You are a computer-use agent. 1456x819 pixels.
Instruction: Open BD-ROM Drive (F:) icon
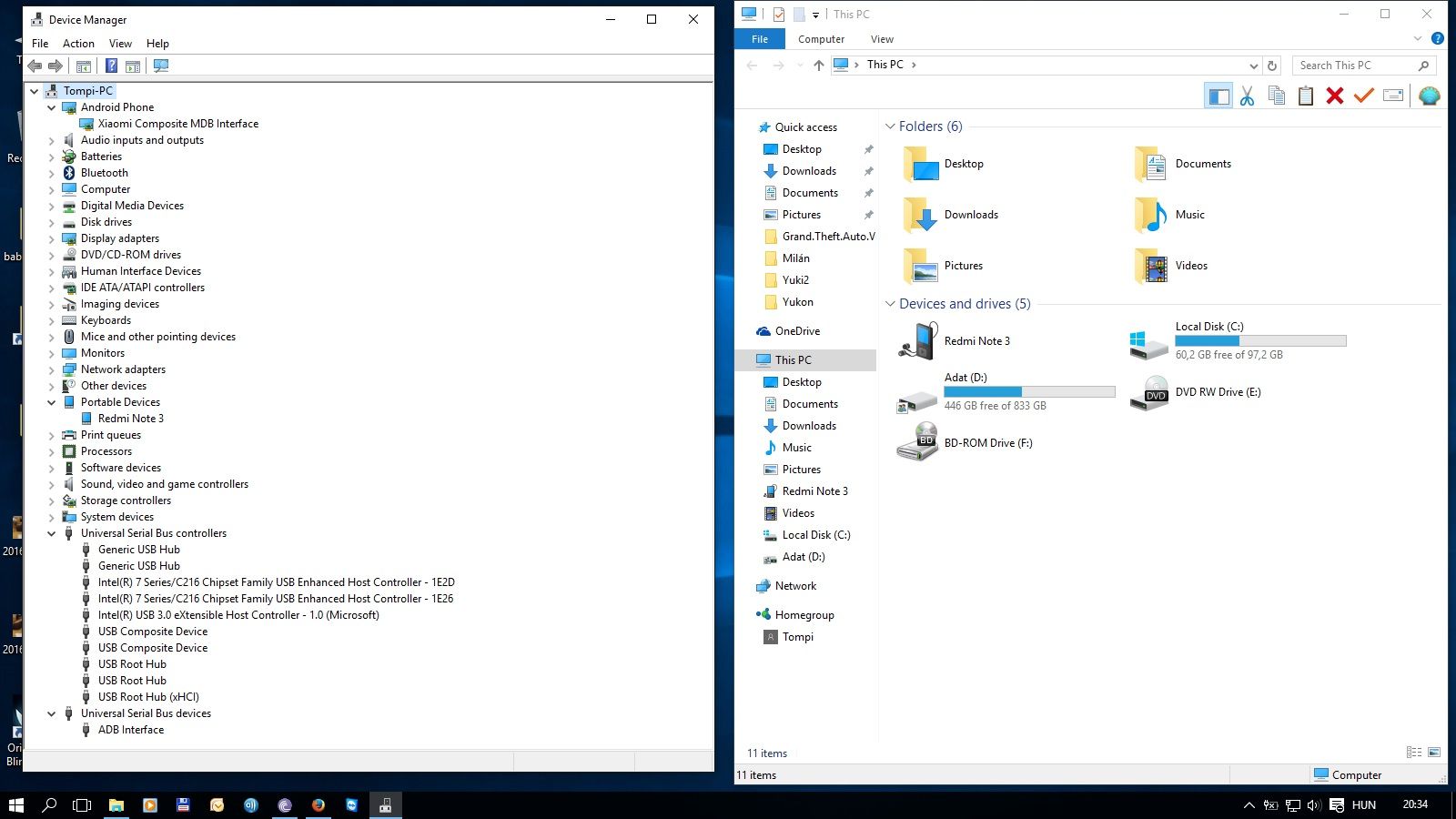click(917, 442)
